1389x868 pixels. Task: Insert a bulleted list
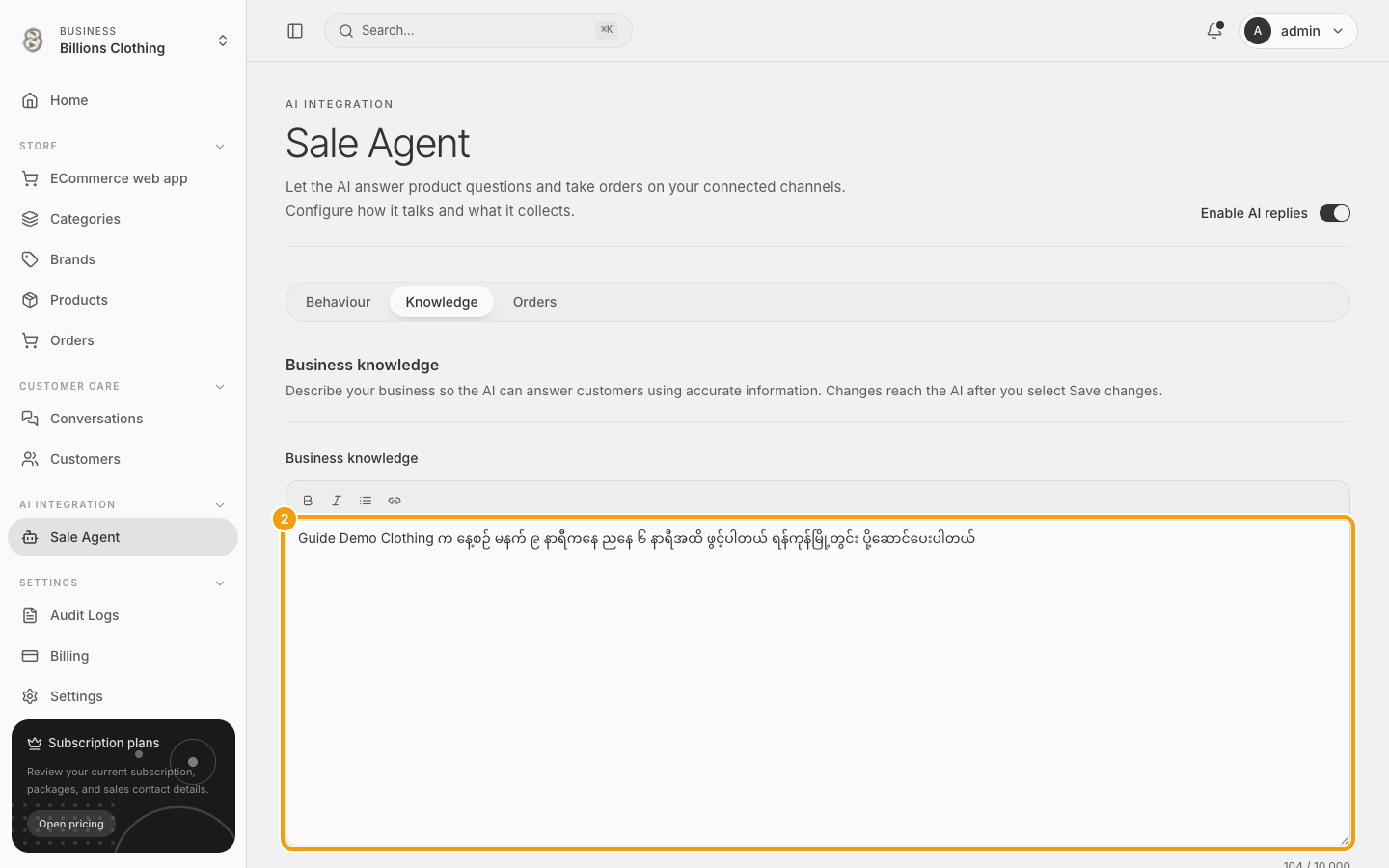(x=366, y=501)
